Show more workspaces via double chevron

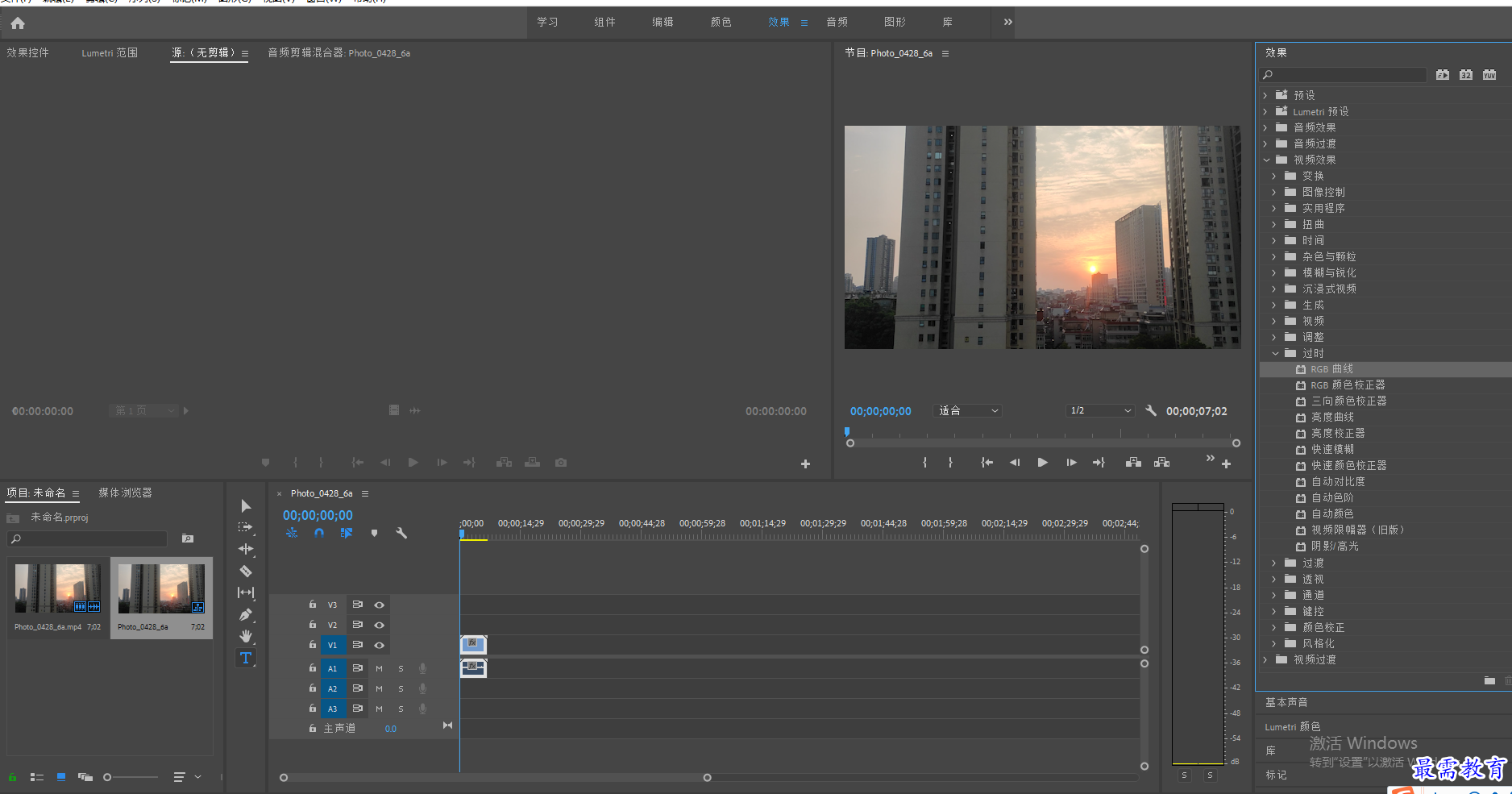coord(1007,22)
